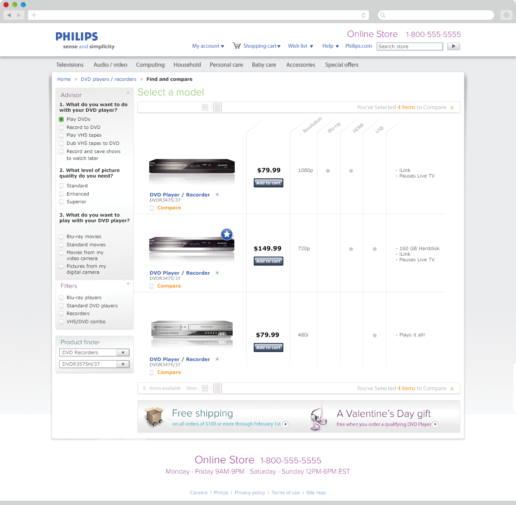Submit store search with arrow button
This screenshot has width=516, height=505.
[x=453, y=46]
